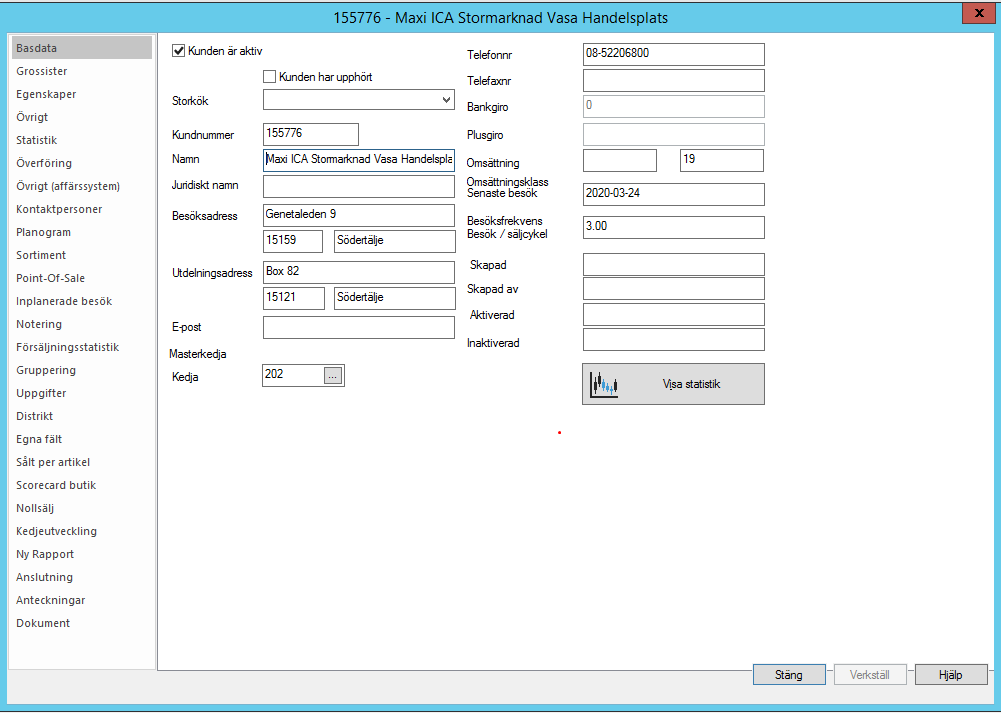Image resolution: width=1001 pixels, height=713 pixels.
Task: Edit Besöksadress street Genetaleden 9
Action: (359, 215)
